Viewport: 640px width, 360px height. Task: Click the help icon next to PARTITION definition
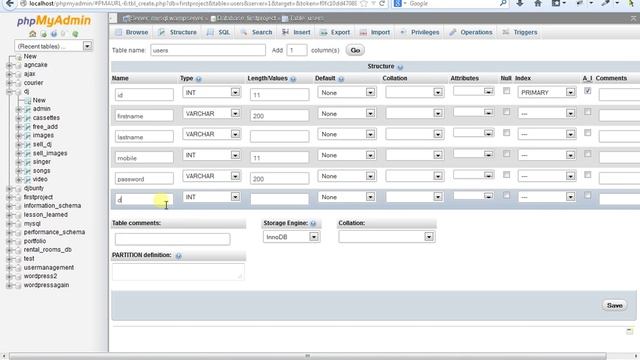tap(178, 256)
